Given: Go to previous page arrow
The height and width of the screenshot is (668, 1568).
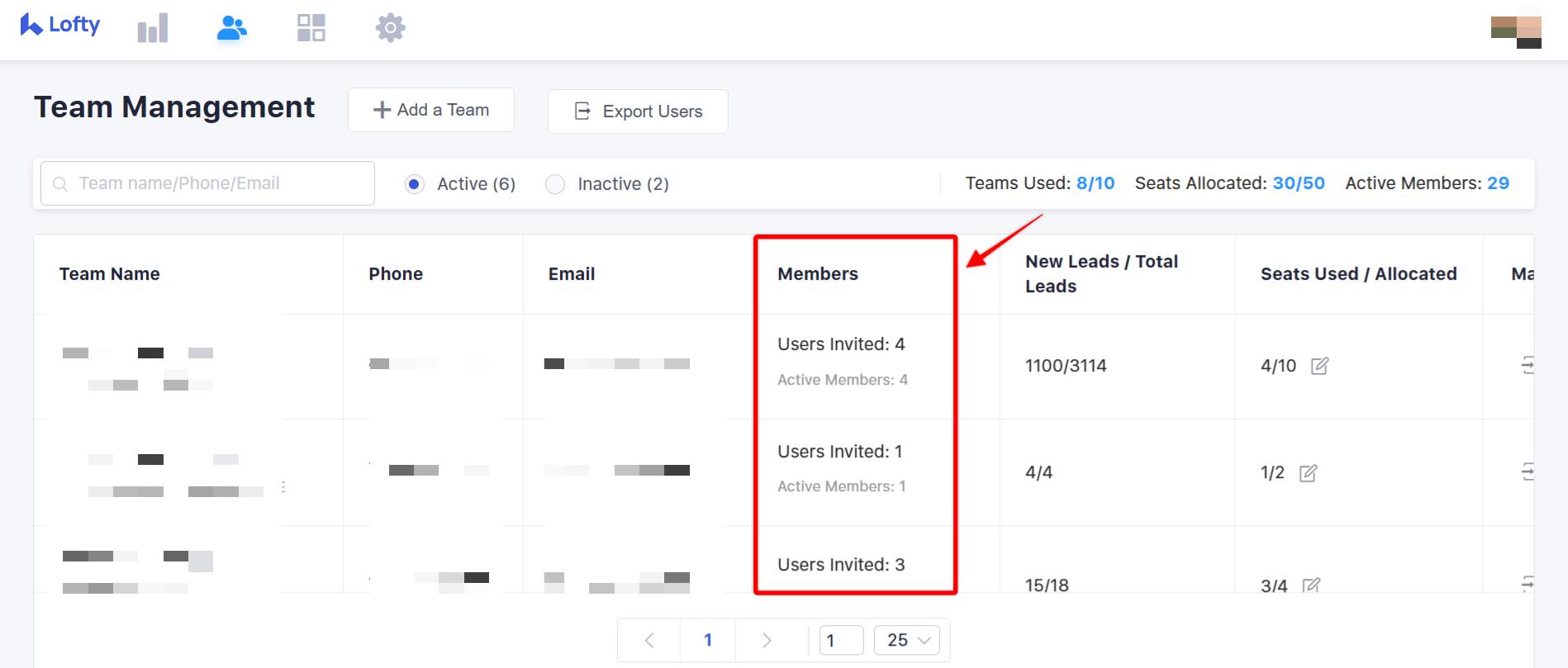Looking at the screenshot, I should point(649,640).
